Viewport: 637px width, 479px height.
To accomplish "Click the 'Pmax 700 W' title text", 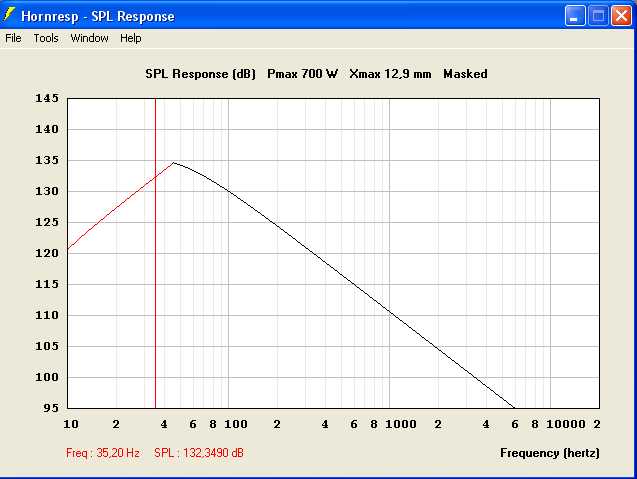I will coord(302,74).
